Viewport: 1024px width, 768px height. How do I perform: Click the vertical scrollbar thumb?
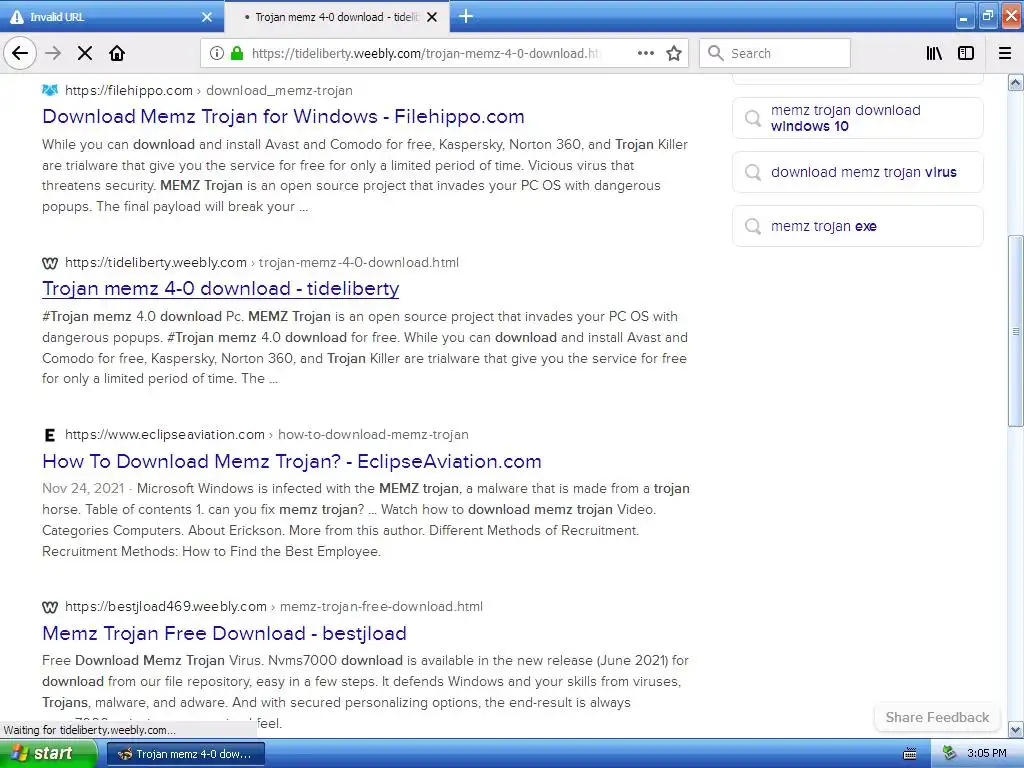tap(1016, 330)
